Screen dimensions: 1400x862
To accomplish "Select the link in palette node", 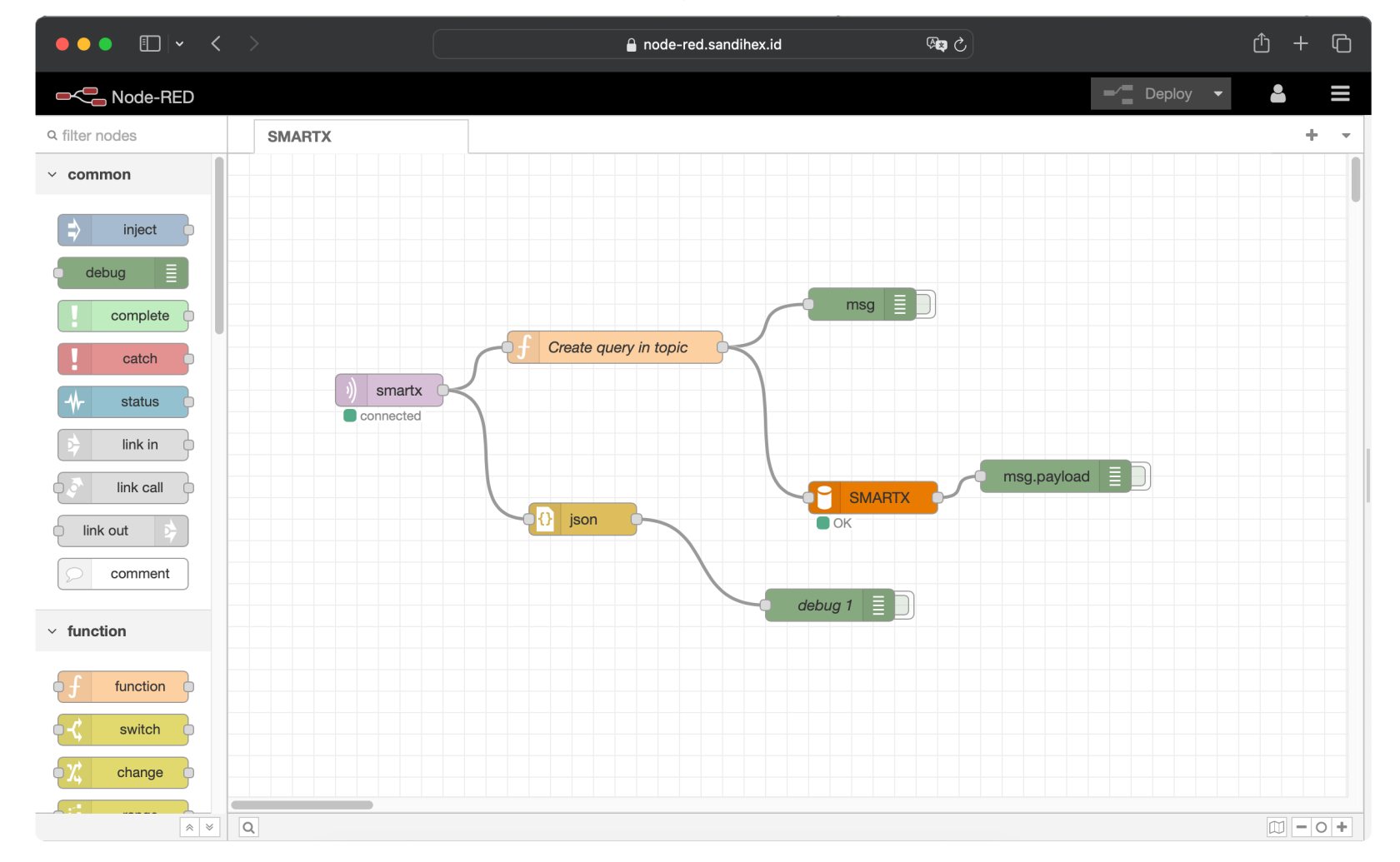I will pyautogui.click(x=123, y=445).
